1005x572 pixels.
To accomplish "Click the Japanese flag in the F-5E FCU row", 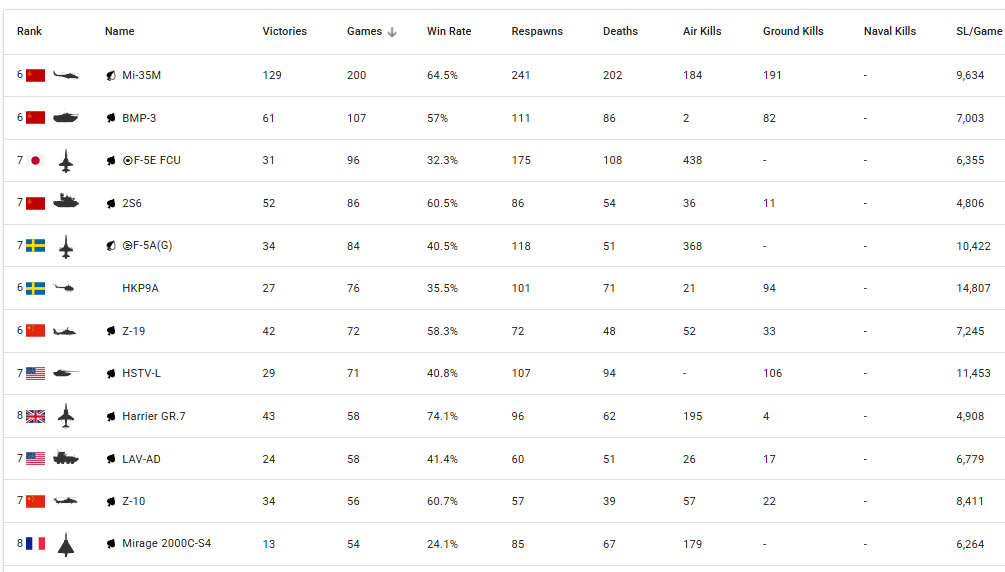I will click(x=36, y=160).
